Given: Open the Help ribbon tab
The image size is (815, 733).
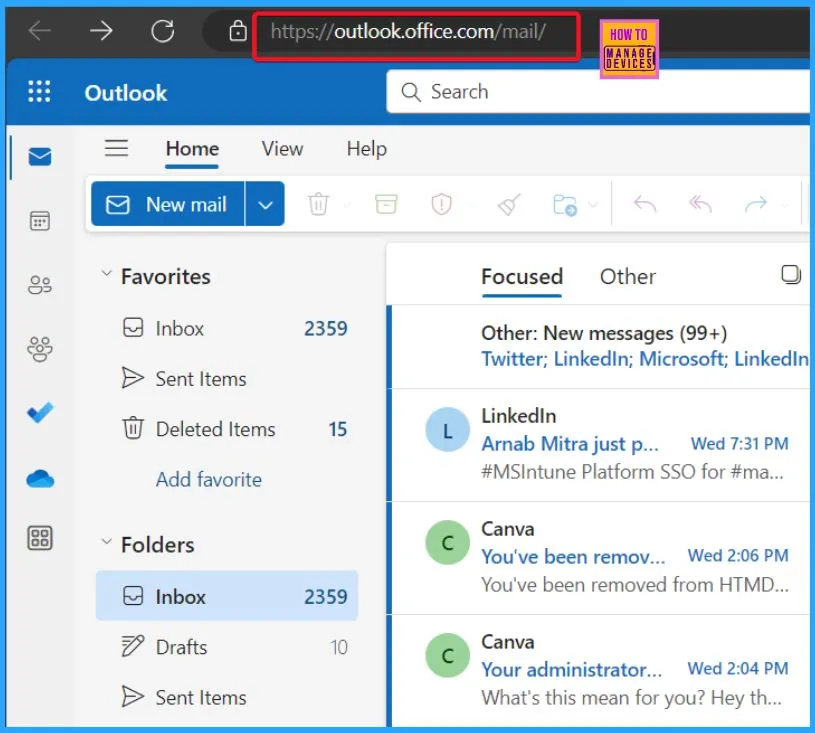Looking at the screenshot, I should tap(366, 149).
